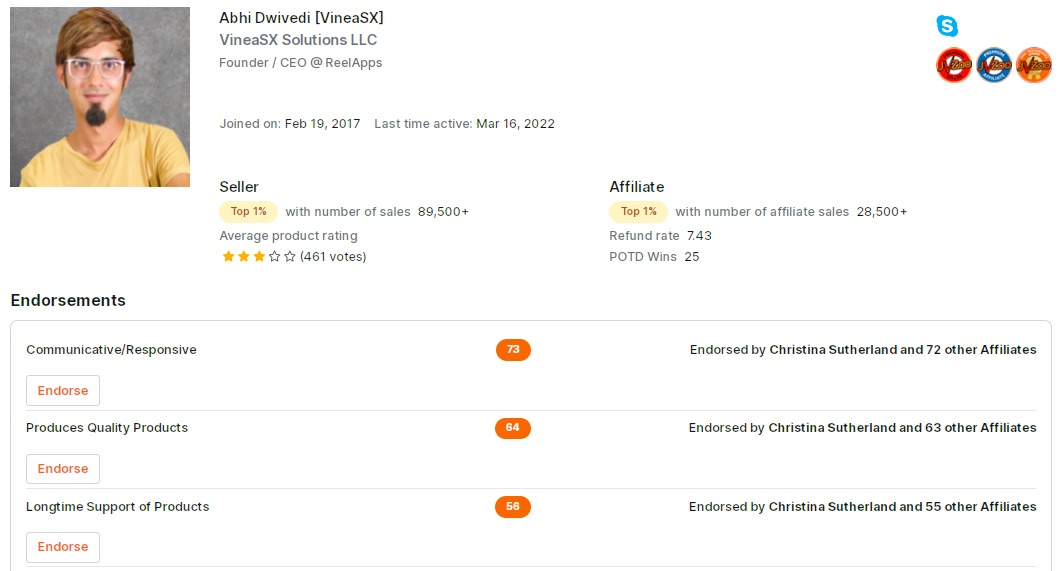
Task: Click the orange 73 endorsement count badge
Action: pos(513,350)
